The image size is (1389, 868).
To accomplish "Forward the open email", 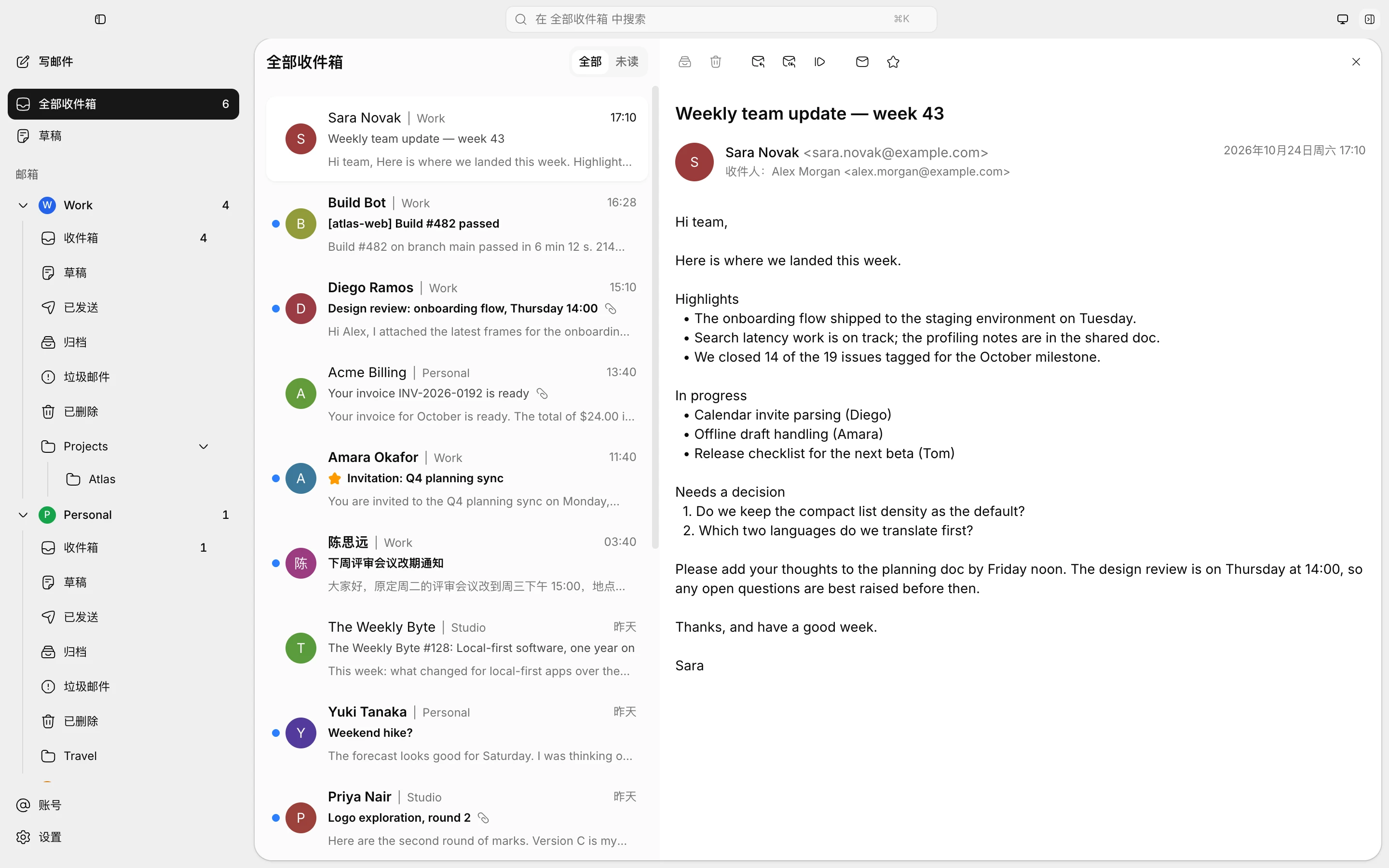I will click(x=819, y=61).
